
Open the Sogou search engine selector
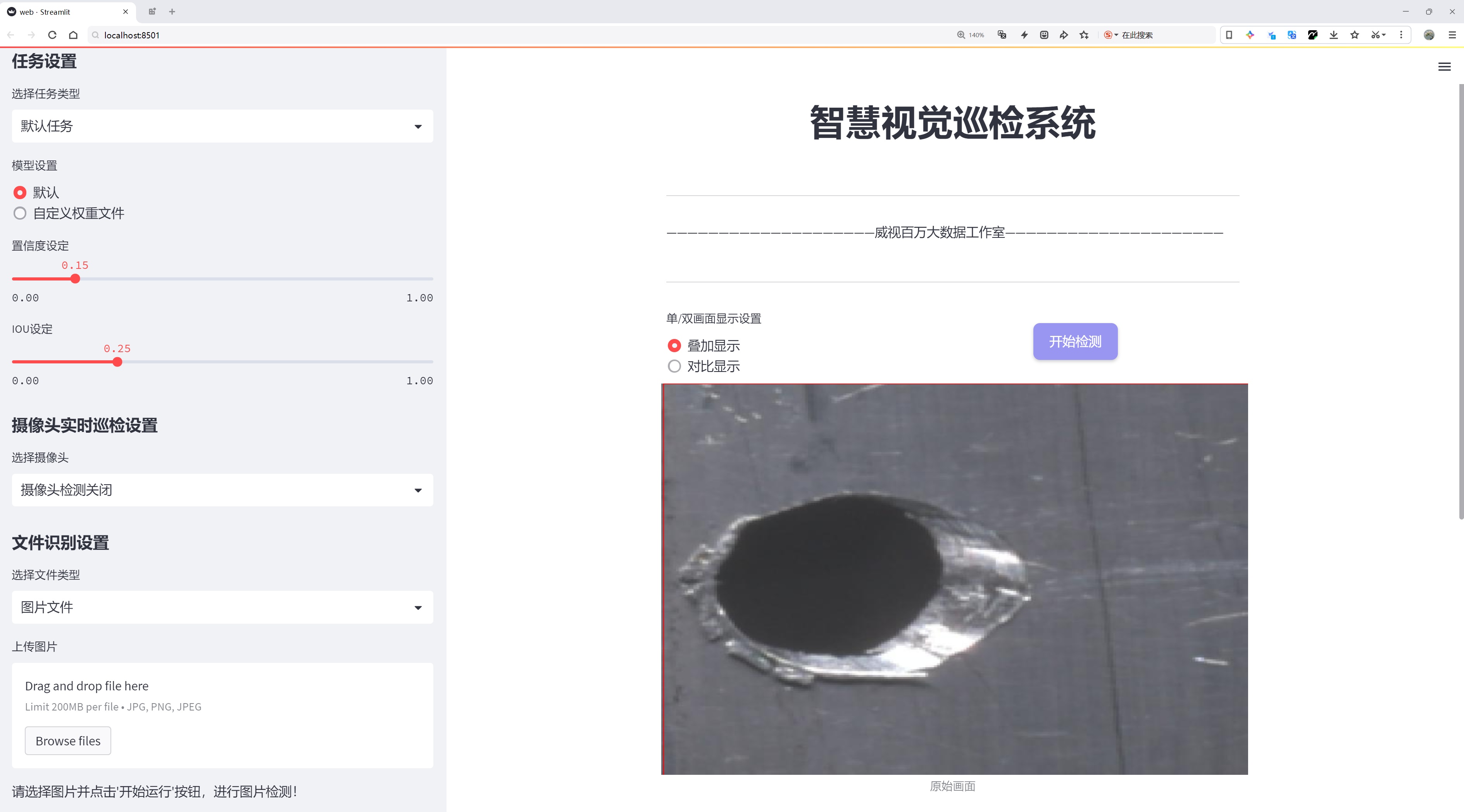(x=1111, y=34)
